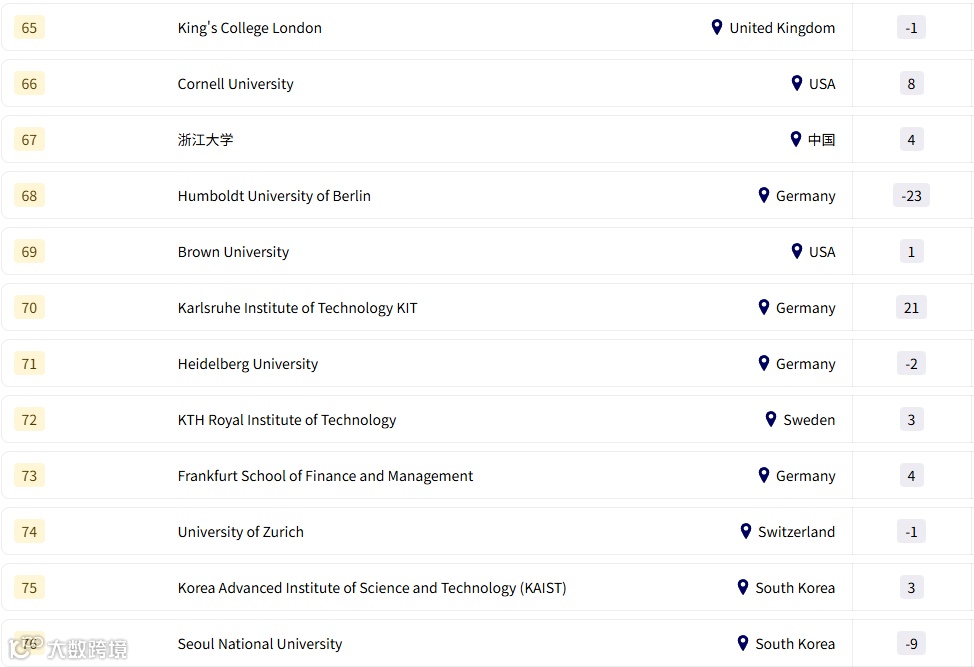The image size is (974, 667).
Task: Click the pin icon in the Seoul National University row
Action: (742, 643)
